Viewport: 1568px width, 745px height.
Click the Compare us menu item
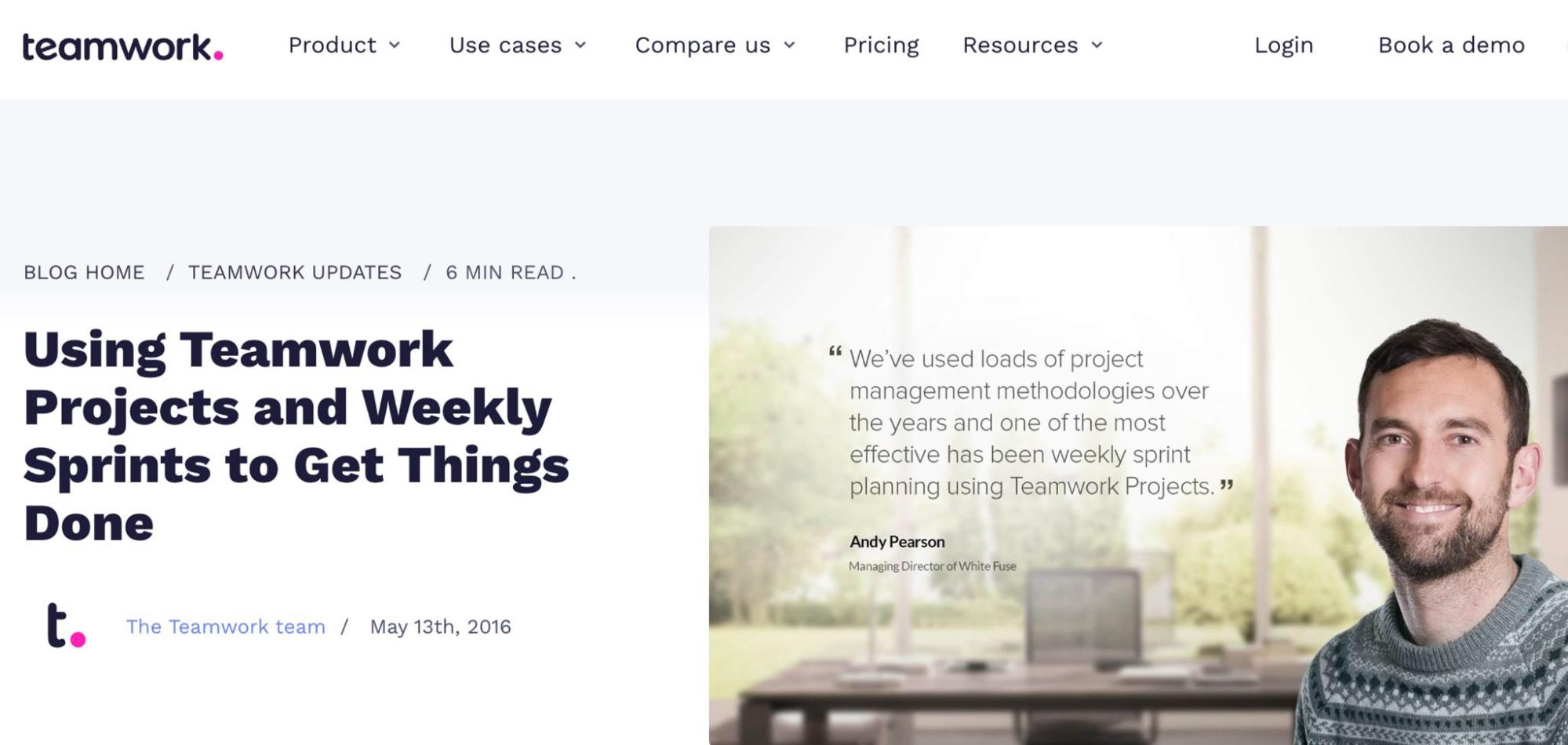pos(703,45)
